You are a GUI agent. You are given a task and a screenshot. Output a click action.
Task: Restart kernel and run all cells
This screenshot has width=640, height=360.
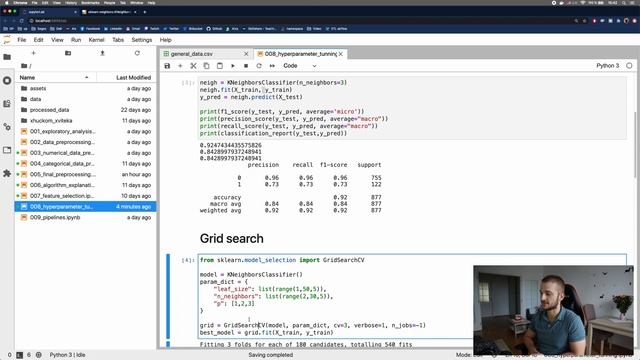pos(272,66)
